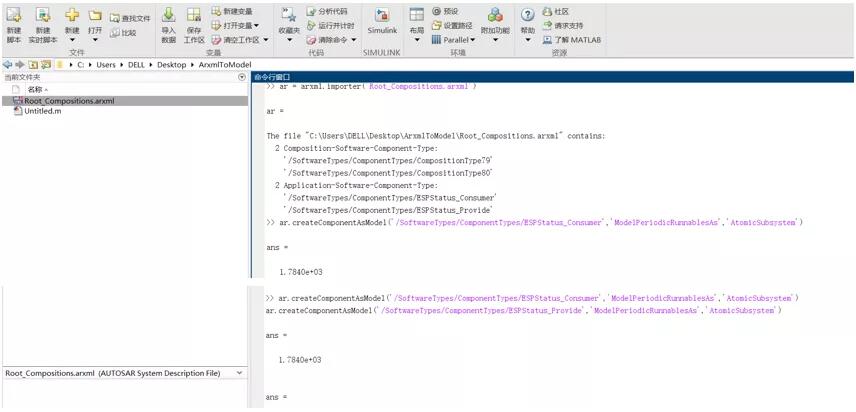Click the up-one-level folder icon
The width and height of the screenshot is (856, 412).
[33, 64]
